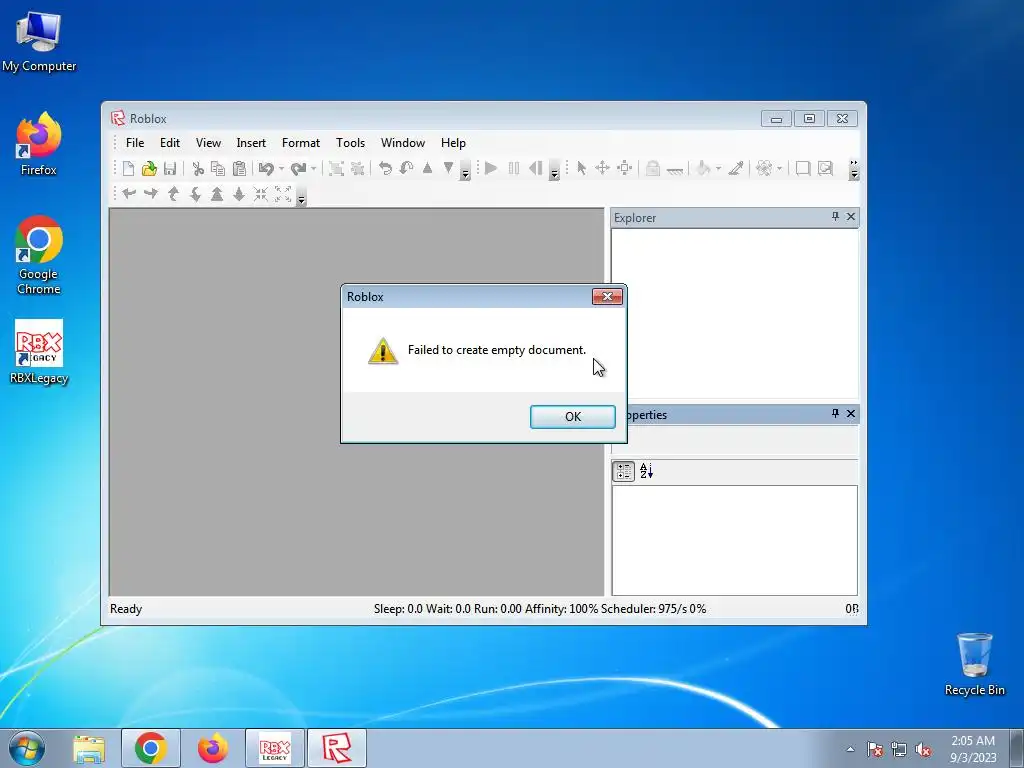The height and width of the screenshot is (768, 1024).
Task: Open the View menu
Action: pos(208,143)
